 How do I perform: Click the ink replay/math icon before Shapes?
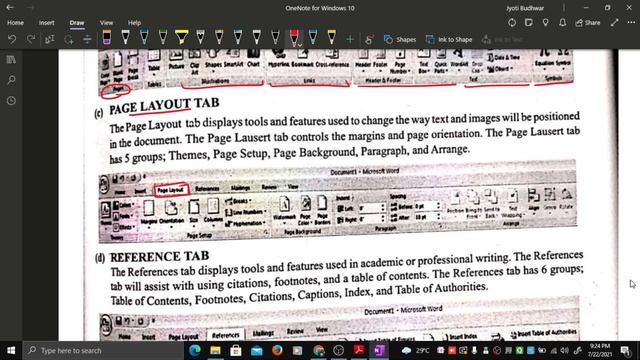click(x=369, y=39)
